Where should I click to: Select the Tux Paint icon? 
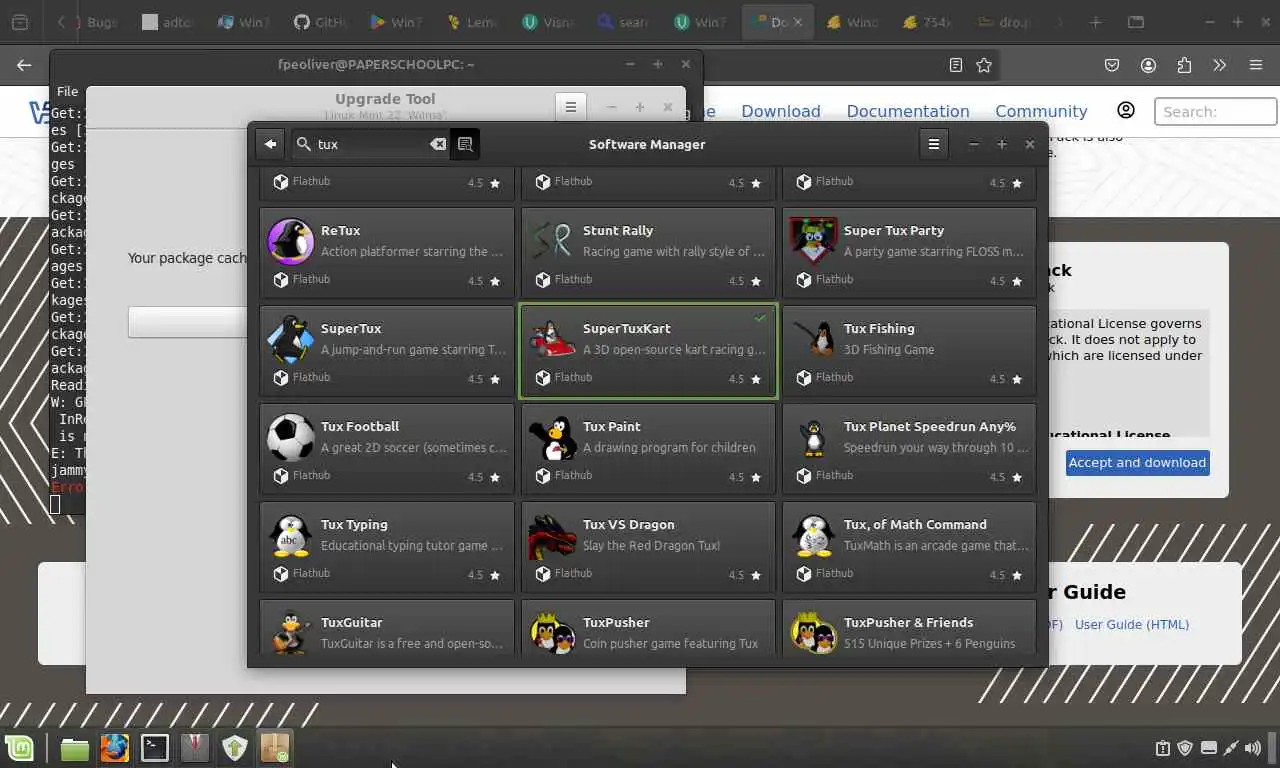[x=552, y=439]
